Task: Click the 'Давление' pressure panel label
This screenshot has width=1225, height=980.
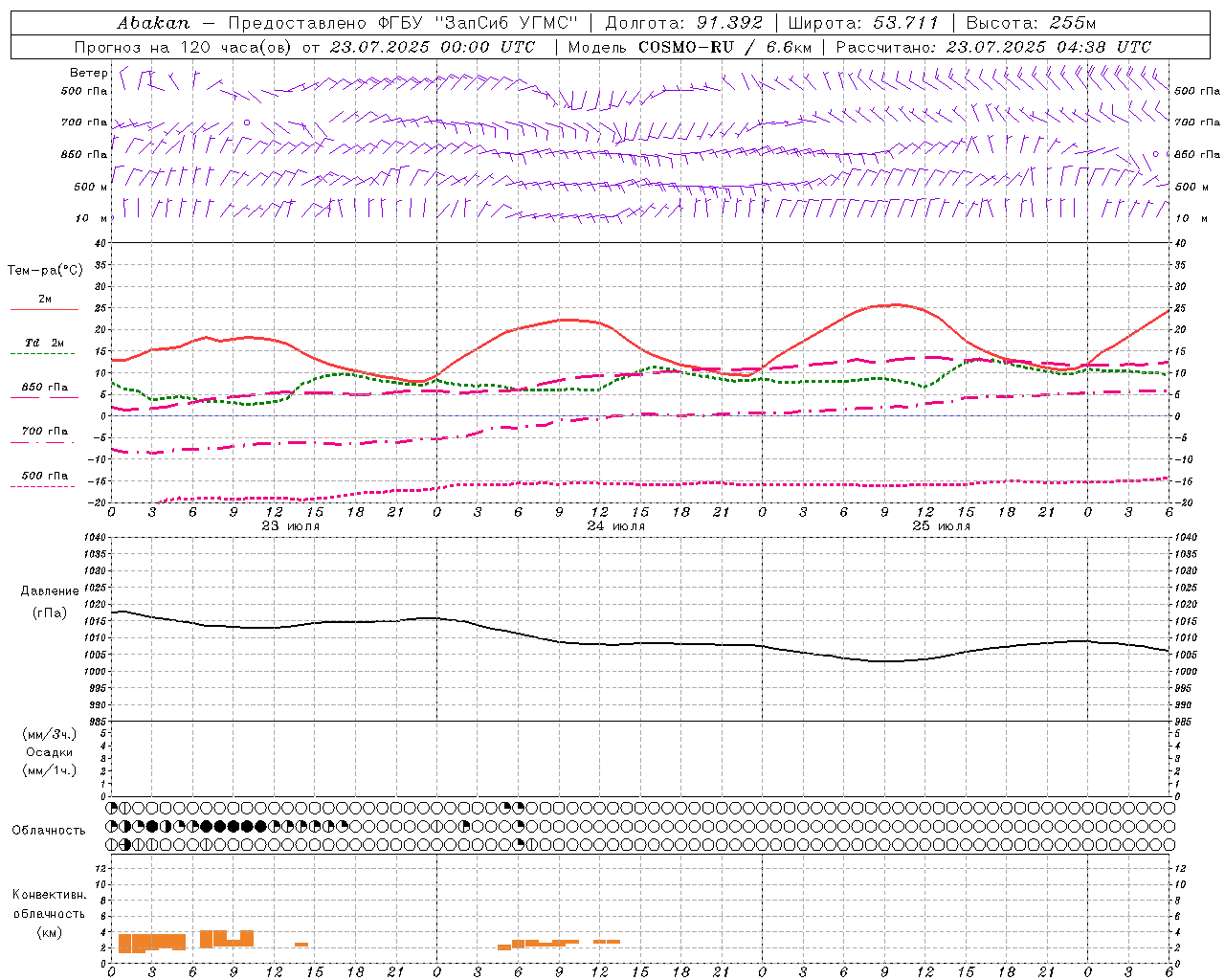Action: 50,591
